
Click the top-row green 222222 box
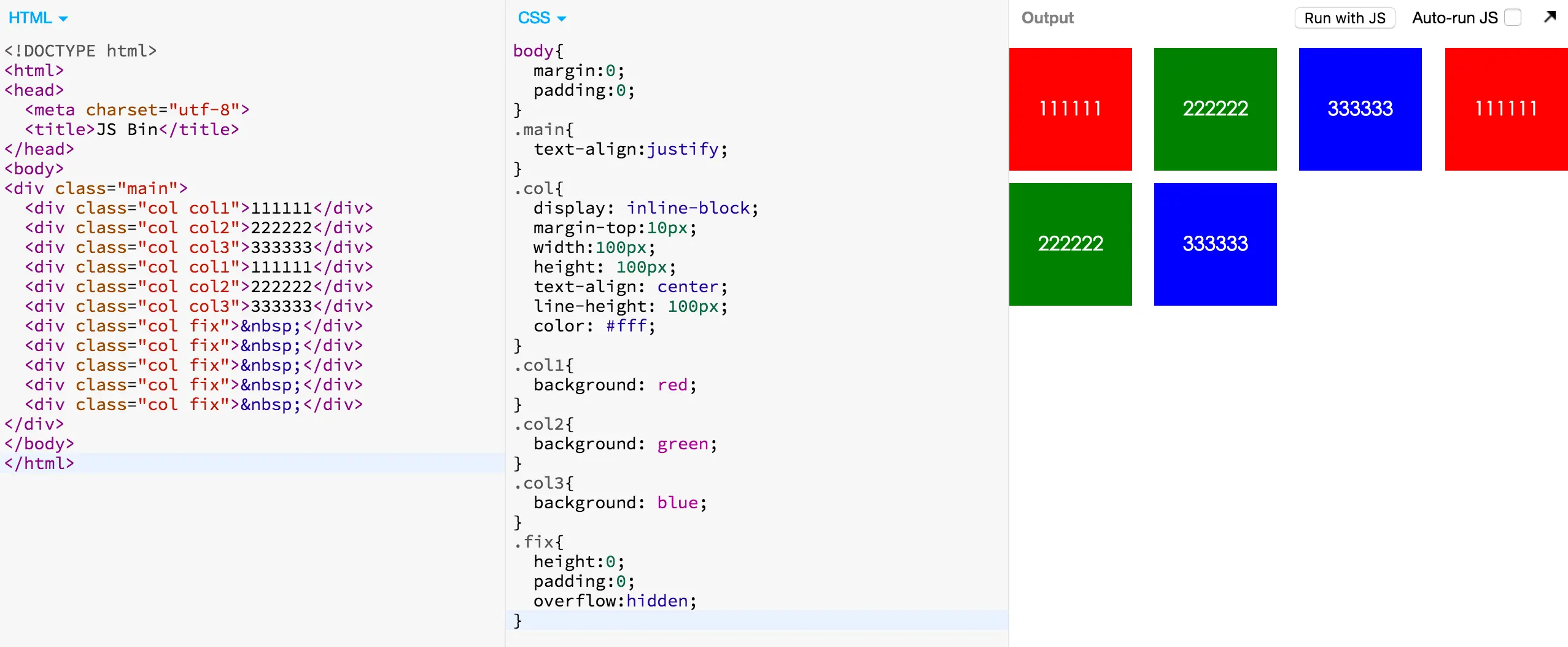pos(1215,109)
